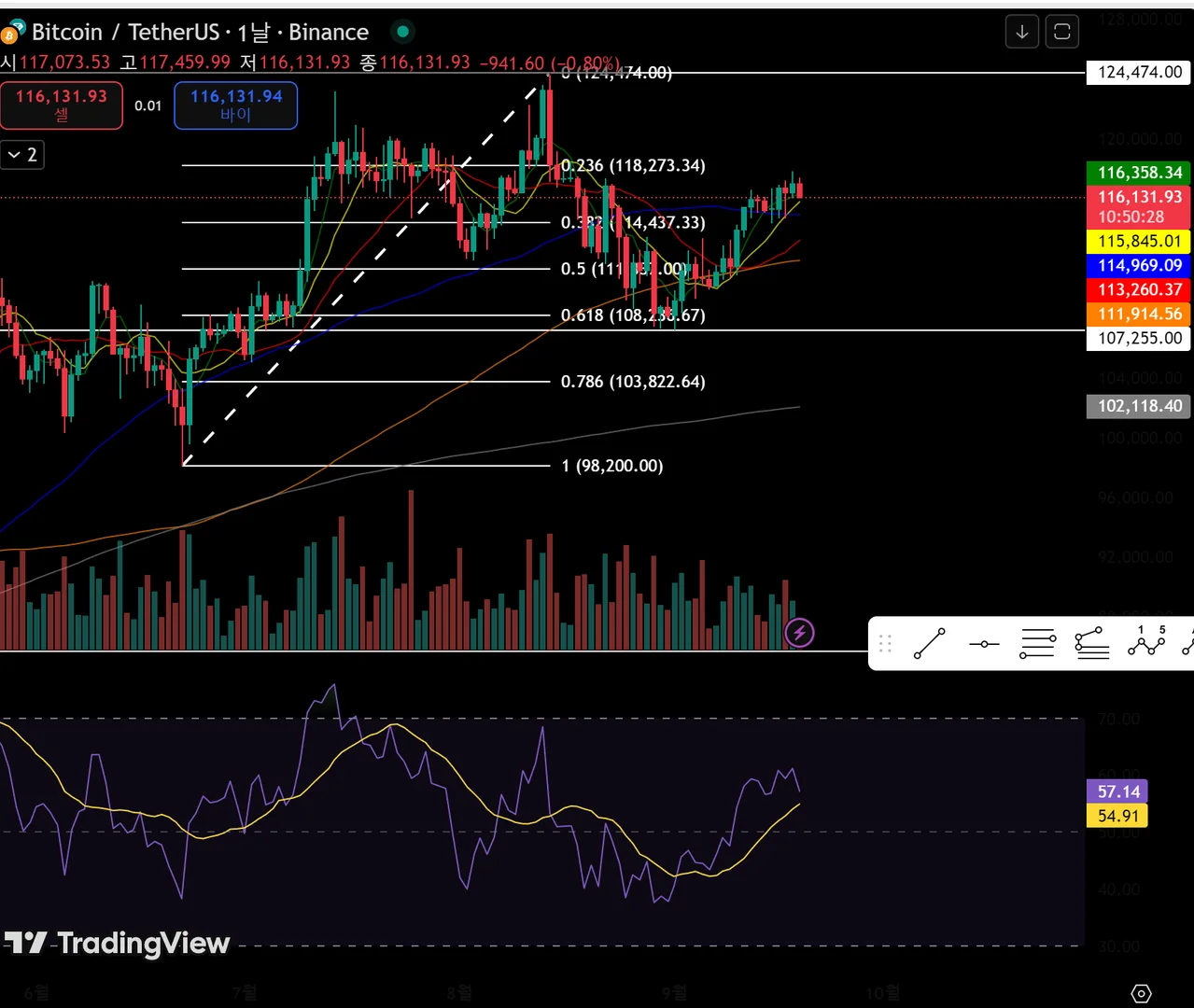
Task: Click the 0.01 order quantity field
Action: pyautogui.click(x=148, y=105)
